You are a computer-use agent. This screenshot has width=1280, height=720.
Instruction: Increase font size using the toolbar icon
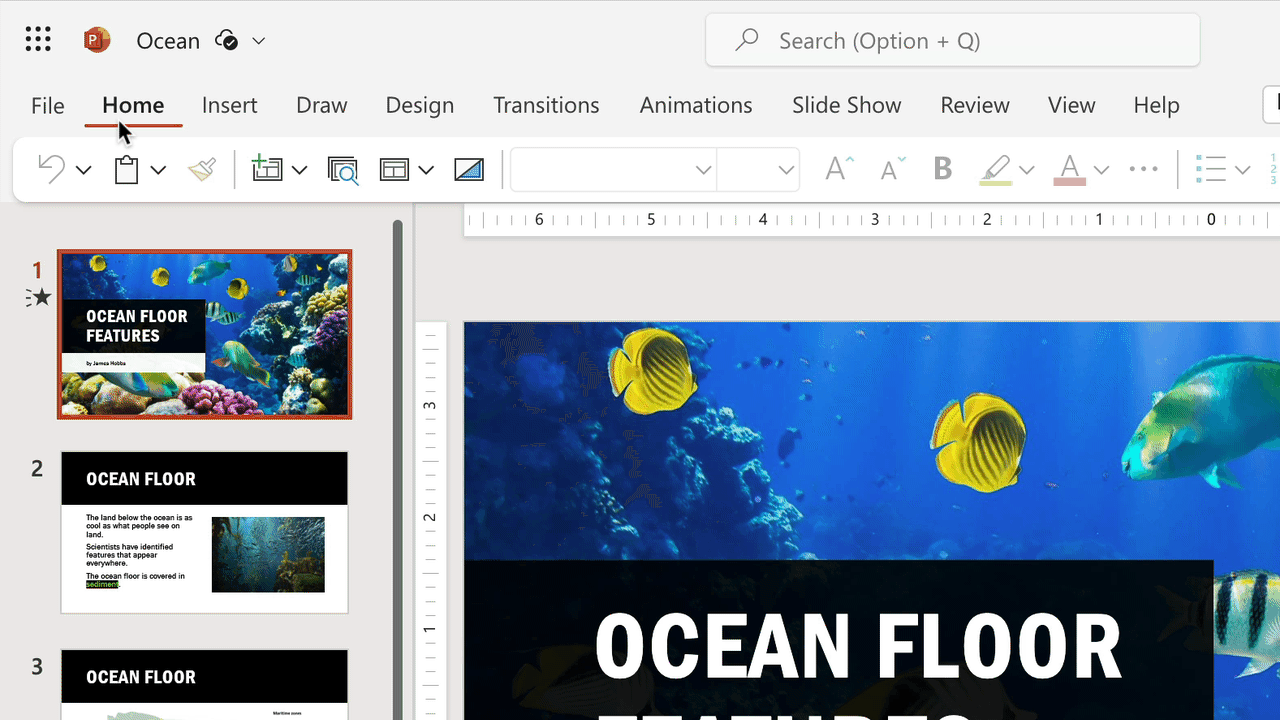click(x=836, y=168)
